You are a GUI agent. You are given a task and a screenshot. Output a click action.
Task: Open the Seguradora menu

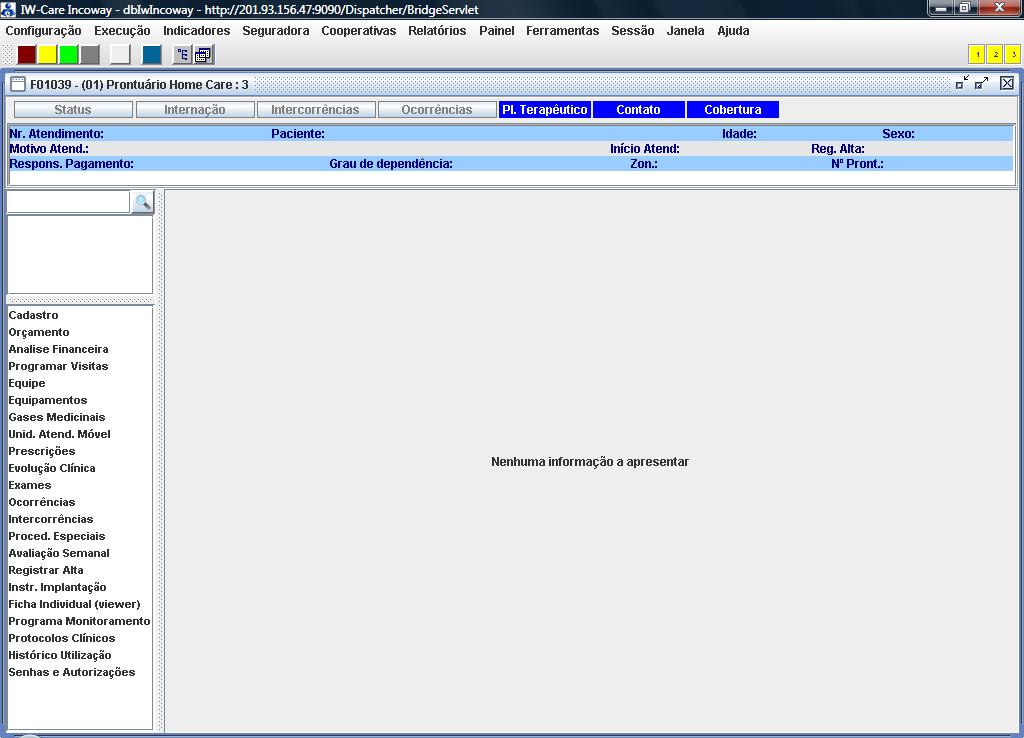click(276, 31)
